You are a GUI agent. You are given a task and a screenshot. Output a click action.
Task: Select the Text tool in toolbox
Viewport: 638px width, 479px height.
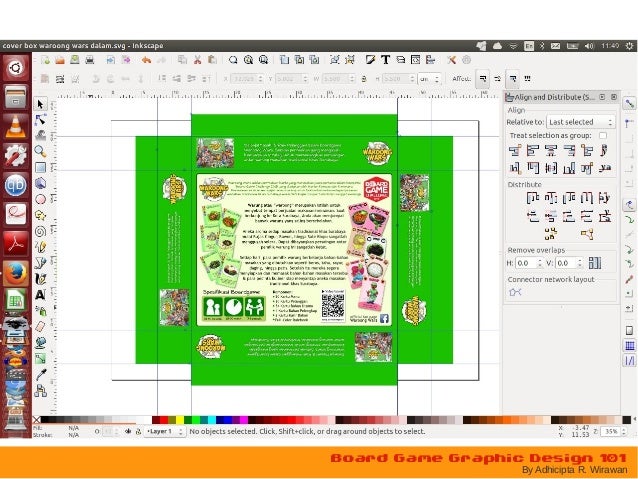pyautogui.click(x=40, y=295)
